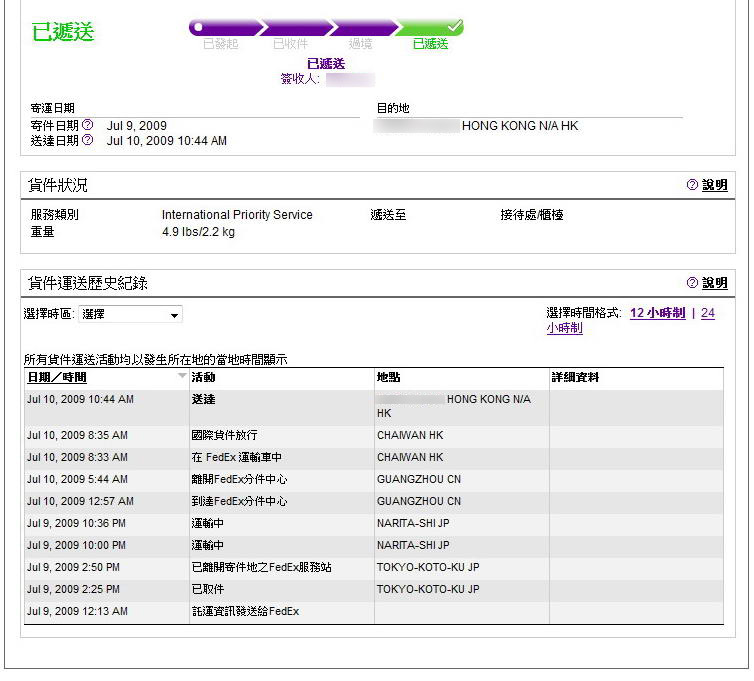Image resolution: width=754 pixels, height=681 pixels.
Task: Select 到達FedEx分件中心 activity text
Action: (x=239, y=502)
